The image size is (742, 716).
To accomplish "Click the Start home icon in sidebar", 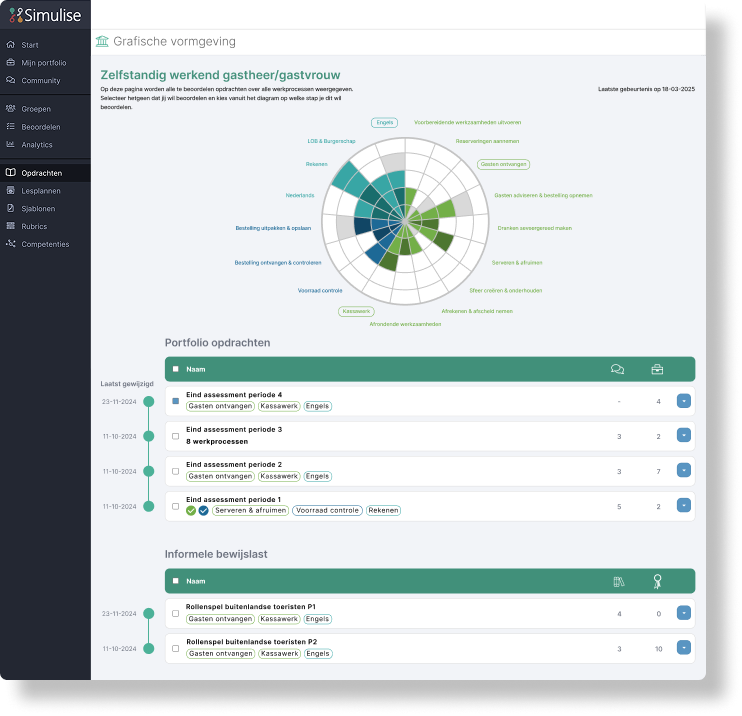I will coord(11,45).
